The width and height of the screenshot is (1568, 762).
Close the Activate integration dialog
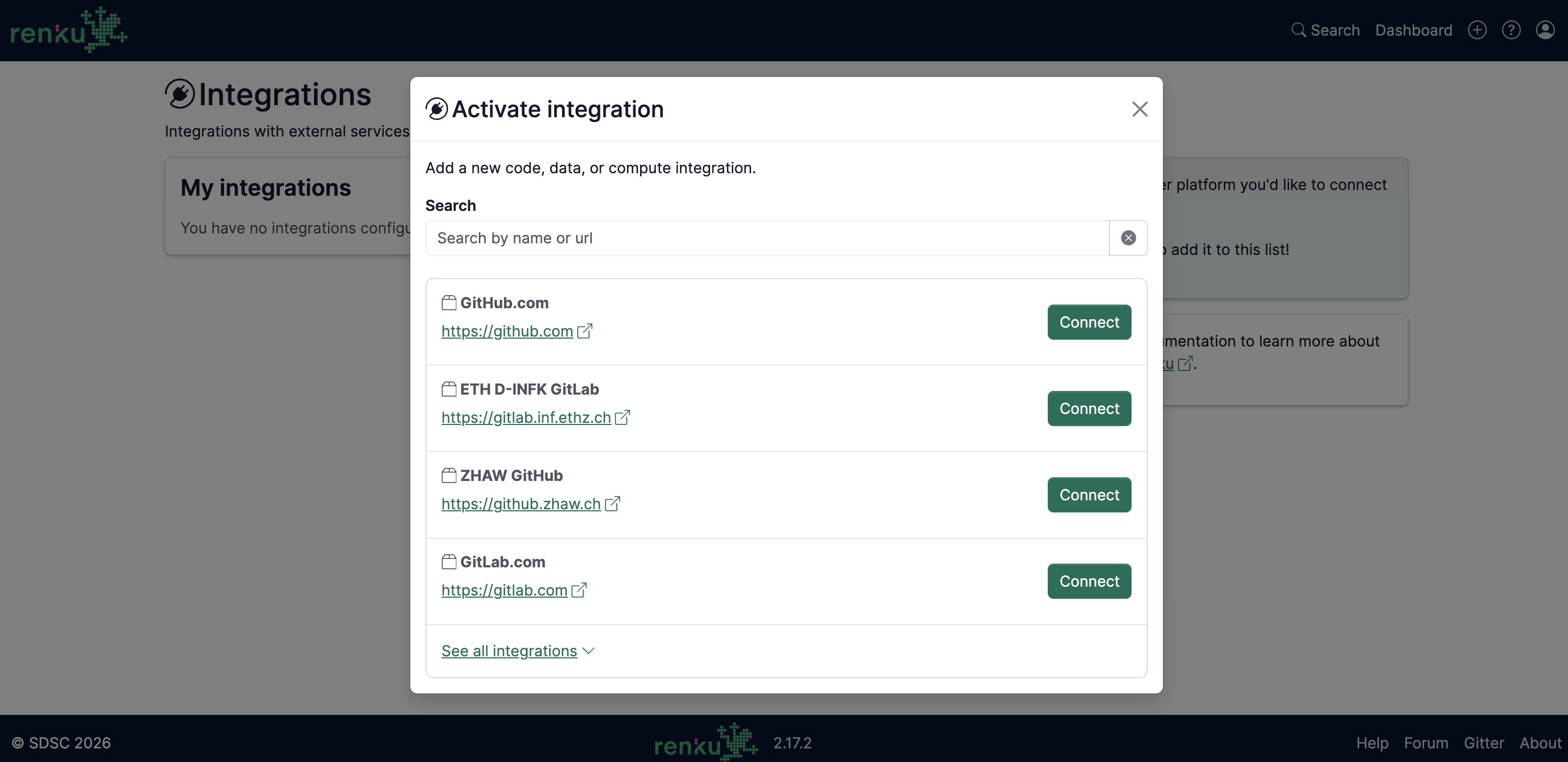click(1139, 109)
